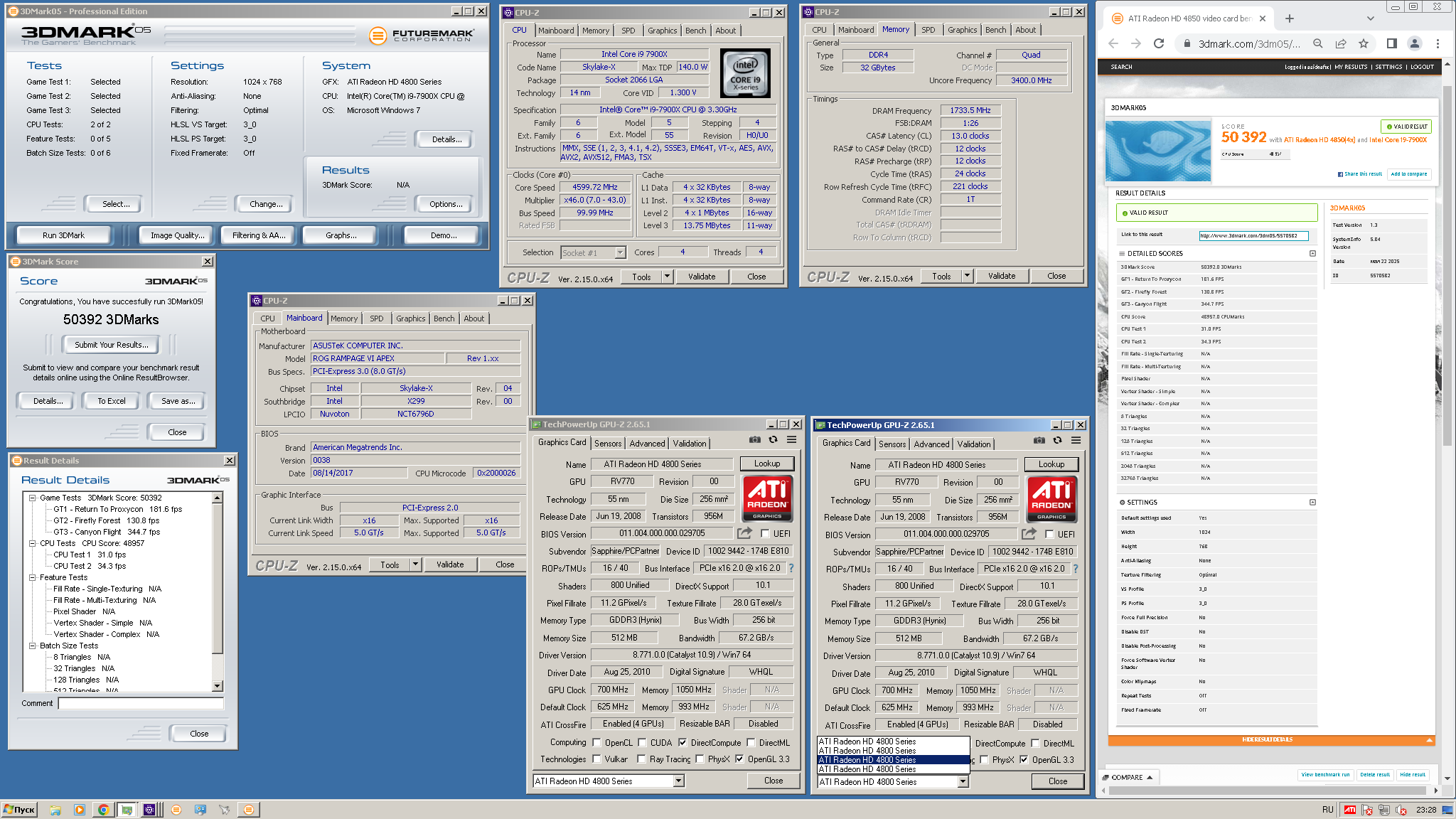Open the Graphics tab in CPU-Z Memory window
This screenshot has height=819, width=1456.
pos(962,30)
